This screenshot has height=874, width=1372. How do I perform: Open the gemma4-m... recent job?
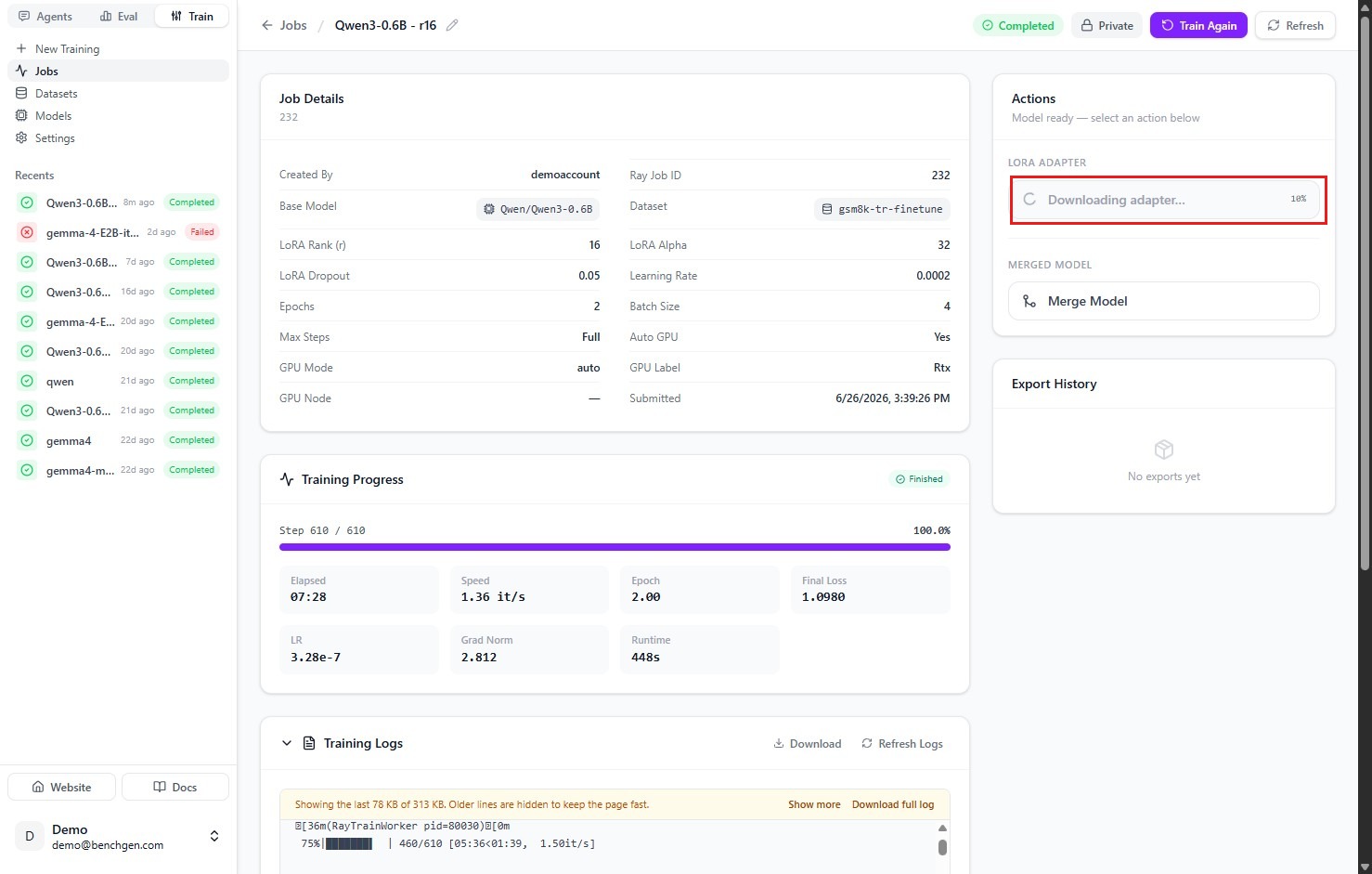118,470
